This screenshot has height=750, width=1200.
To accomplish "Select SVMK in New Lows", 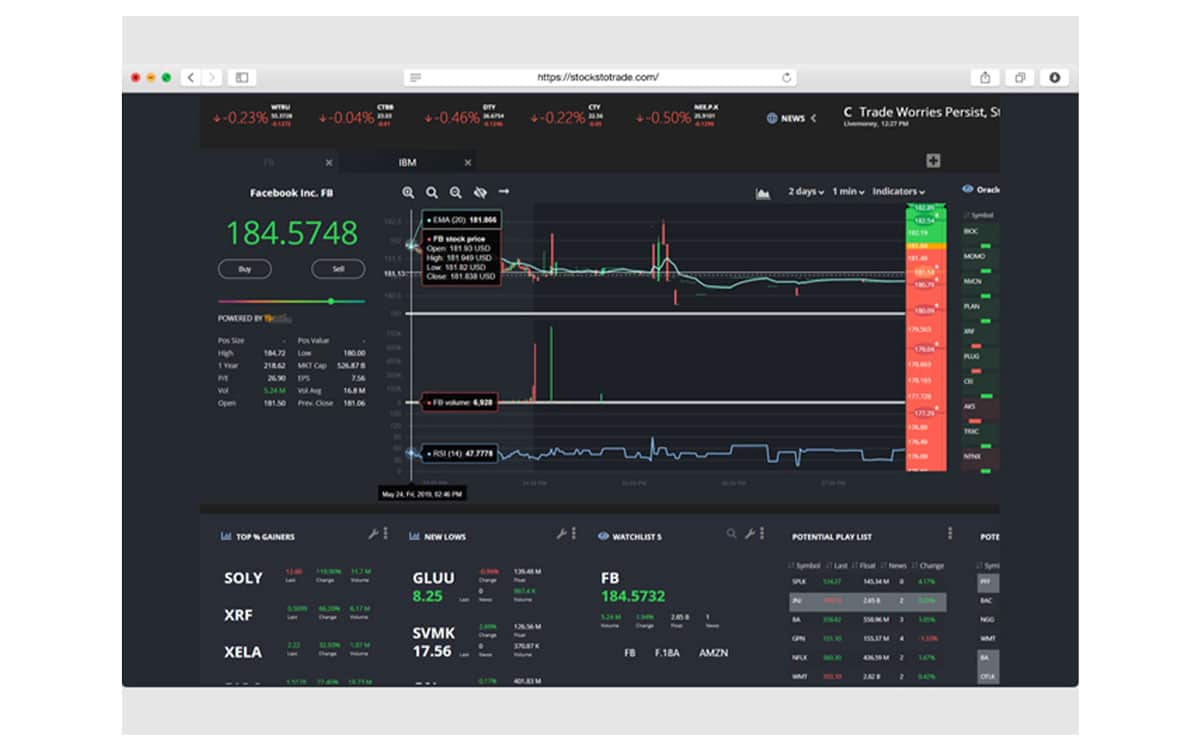I will pyautogui.click(x=434, y=633).
